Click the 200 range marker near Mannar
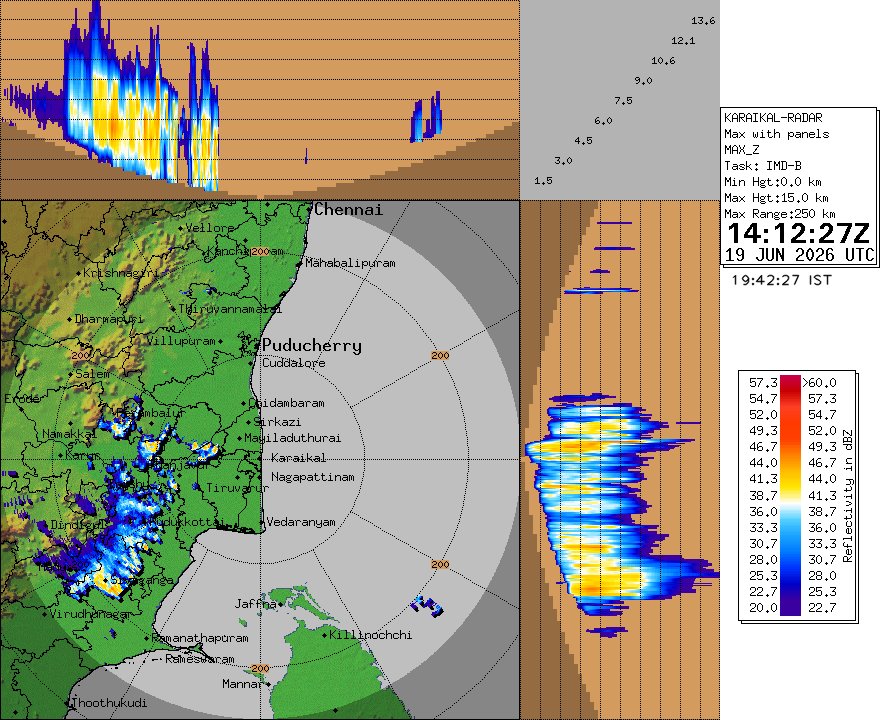The height and width of the screenshot is (720, 880). pos(260,668)
